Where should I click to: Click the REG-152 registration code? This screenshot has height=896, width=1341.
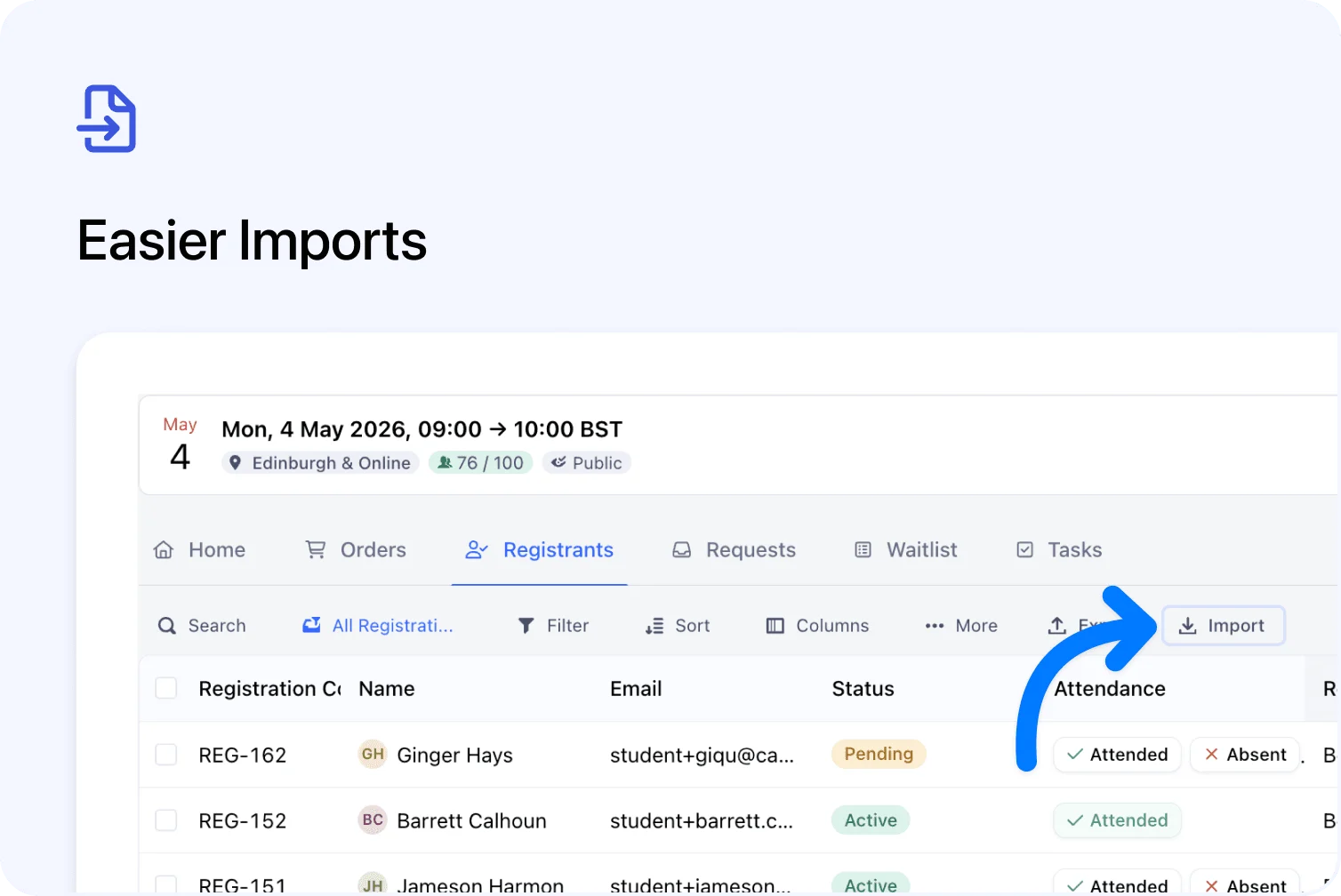click(x=243, y=820)
